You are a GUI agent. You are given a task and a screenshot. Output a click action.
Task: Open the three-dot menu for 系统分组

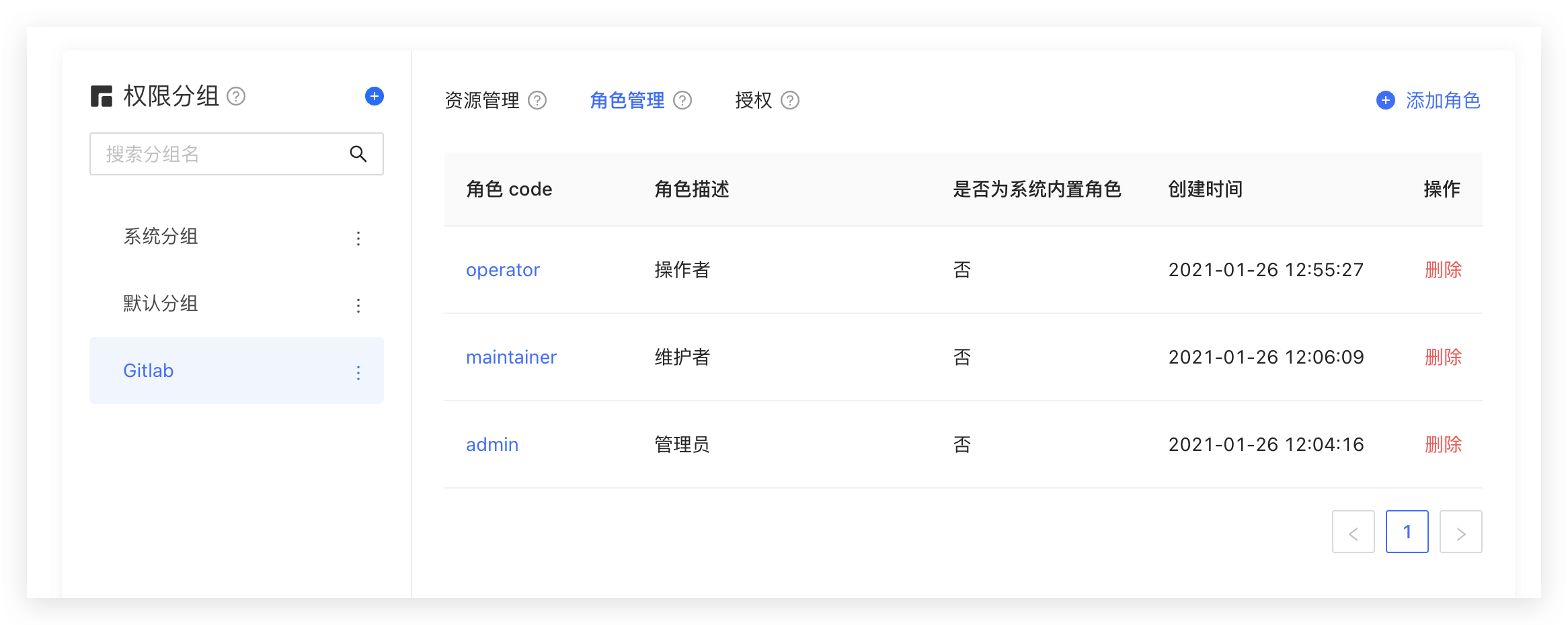coord(358,238)
